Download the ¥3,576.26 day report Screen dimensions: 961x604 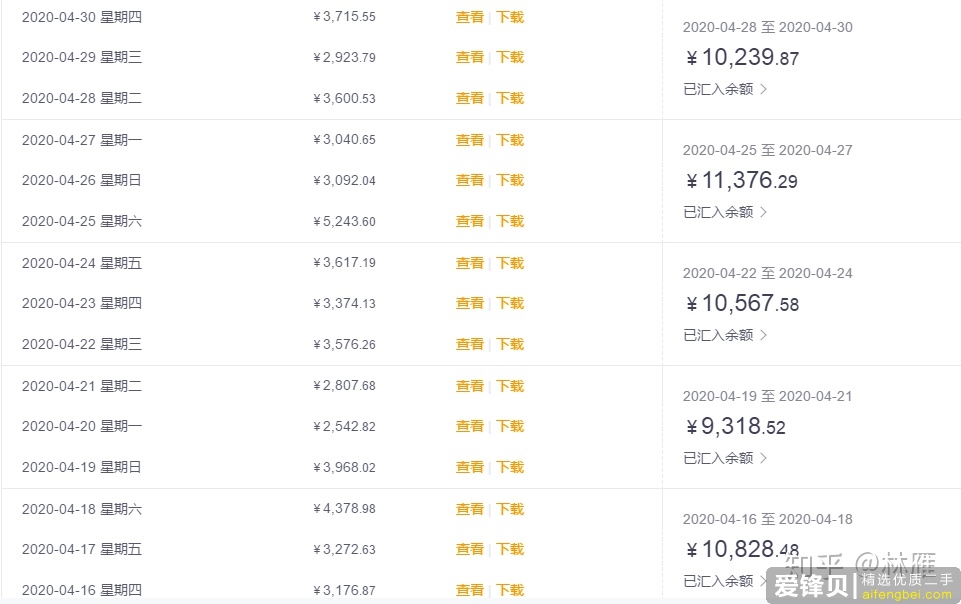click(x=510, y=344)
